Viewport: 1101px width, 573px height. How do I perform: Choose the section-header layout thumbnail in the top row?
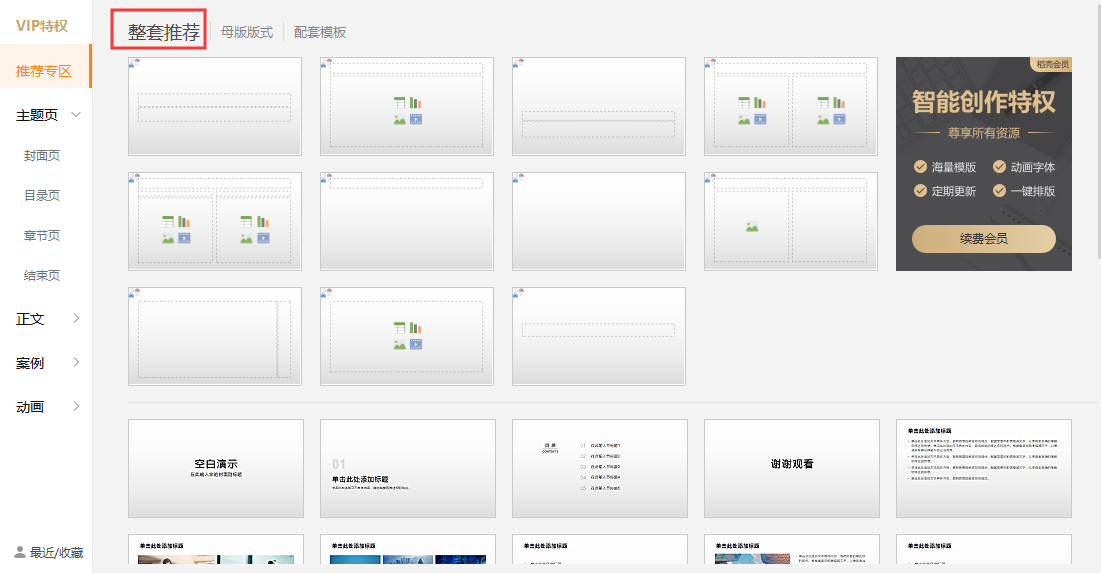pyautogui.click(x=599, y=107)
